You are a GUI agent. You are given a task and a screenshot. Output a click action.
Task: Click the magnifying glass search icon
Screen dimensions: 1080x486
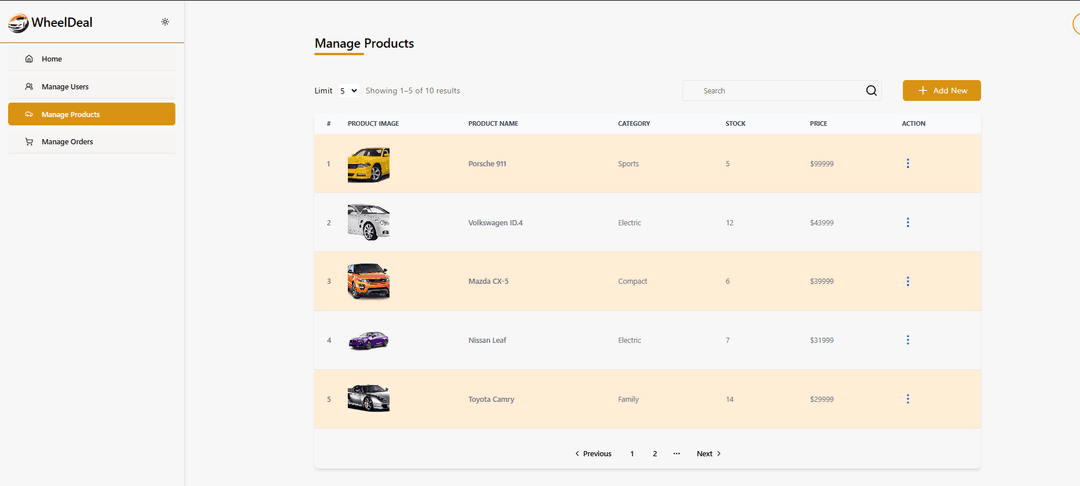[x=871, y=91]
